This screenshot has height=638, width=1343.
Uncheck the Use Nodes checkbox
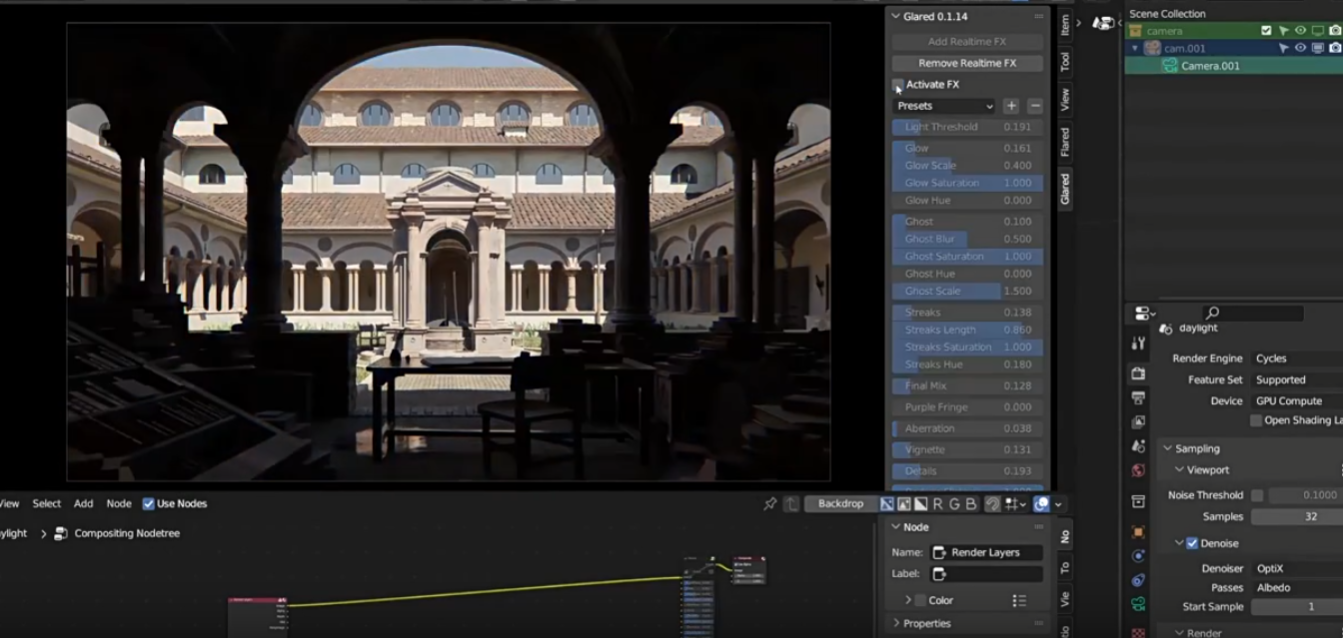click(x=149, y=504)
